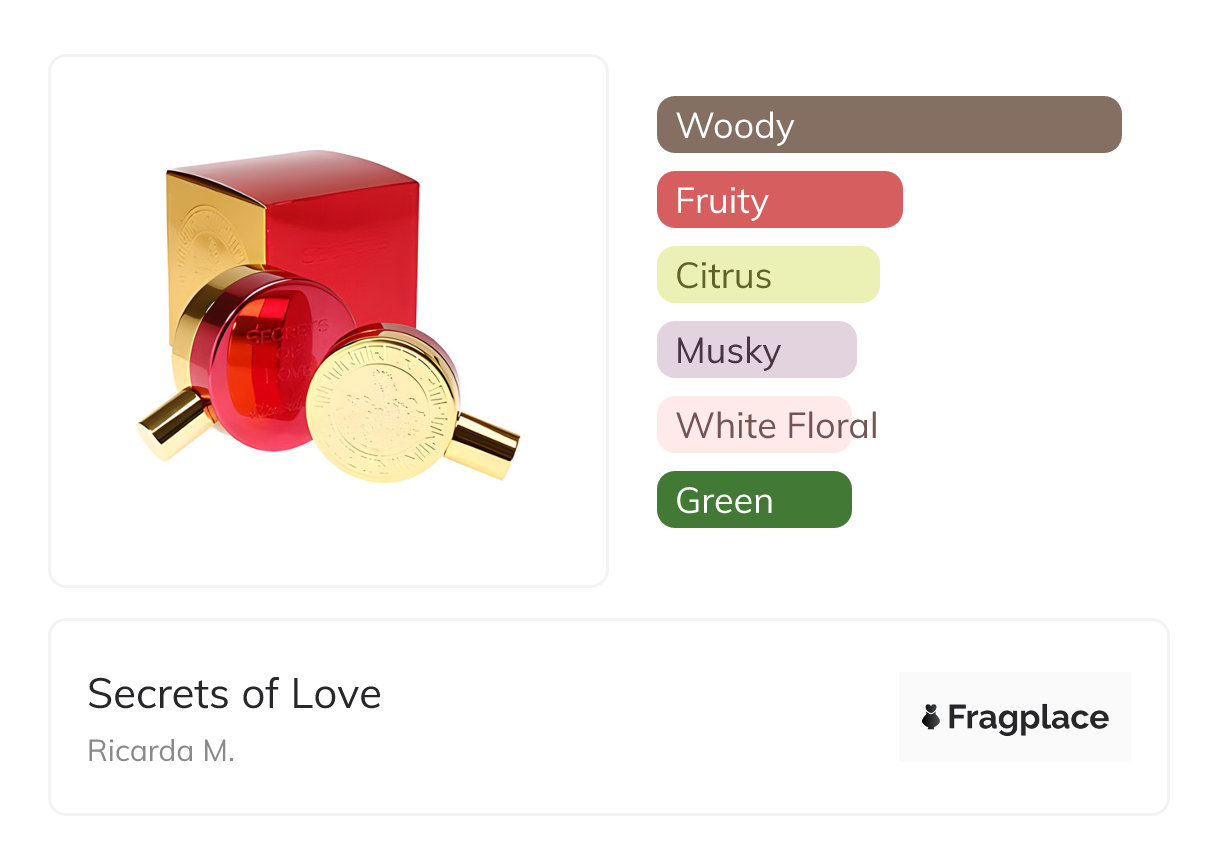Select the Fruity accord bar

point(779,200)
